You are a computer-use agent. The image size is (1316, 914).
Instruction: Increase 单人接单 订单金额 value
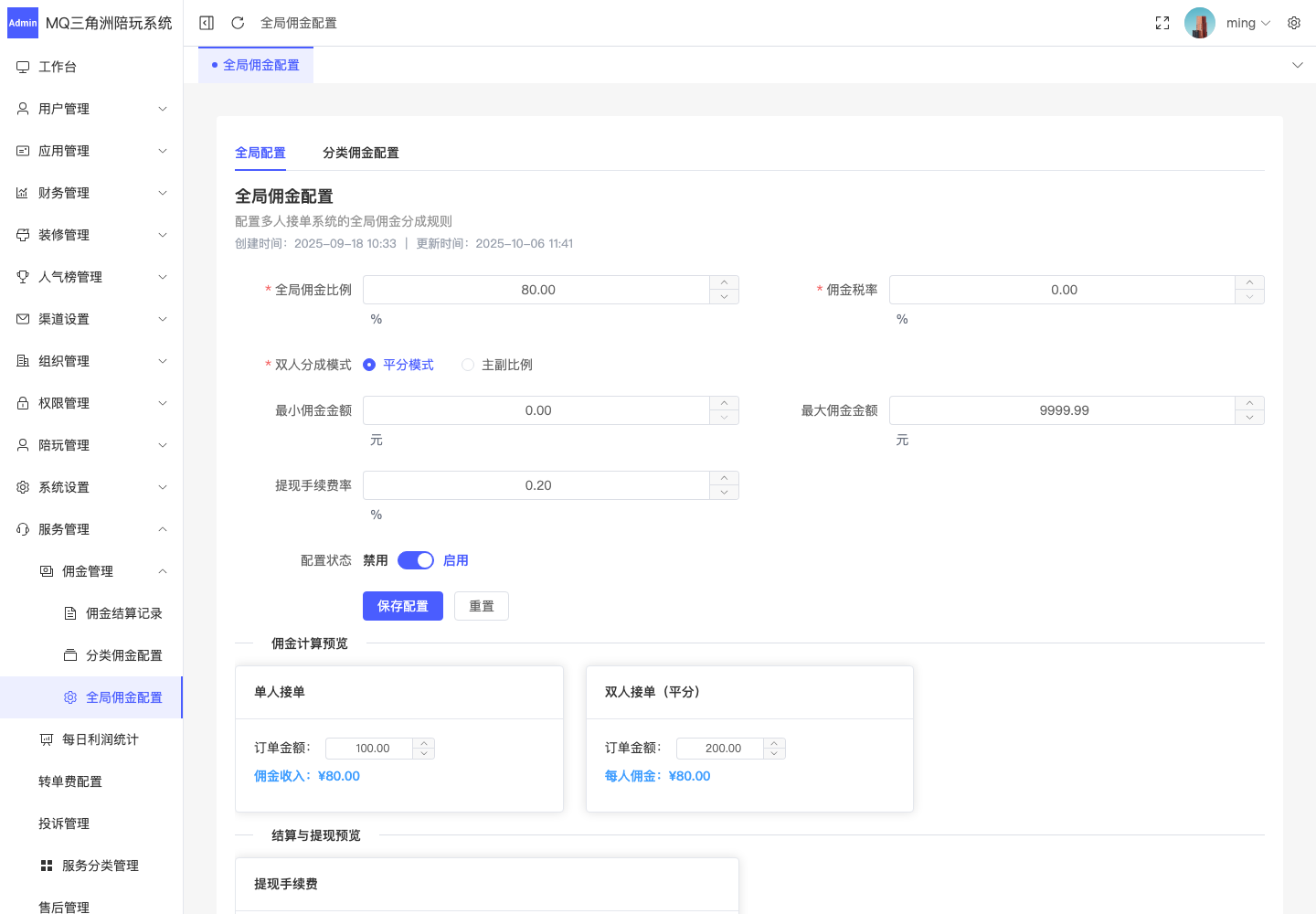pos(423,743)
